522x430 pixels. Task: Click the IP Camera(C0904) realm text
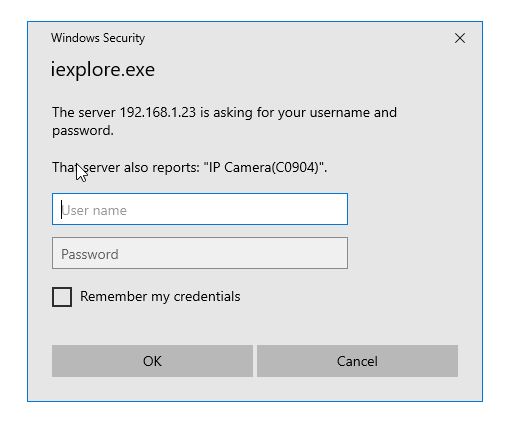coord(264,167)
